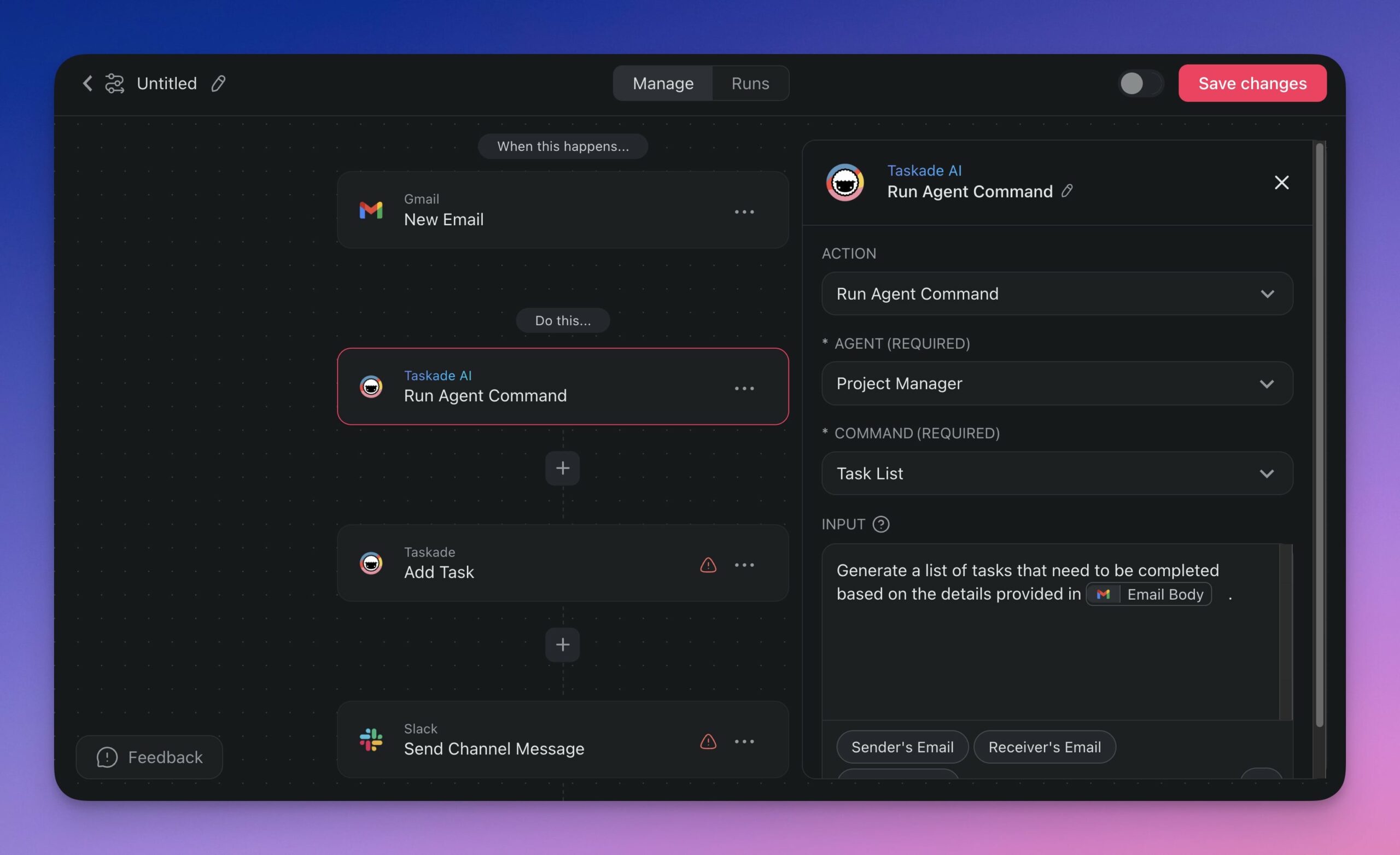Click the warning icon on Add Task step
This screenshot has width=1400, height=855.
click(708, 565)
